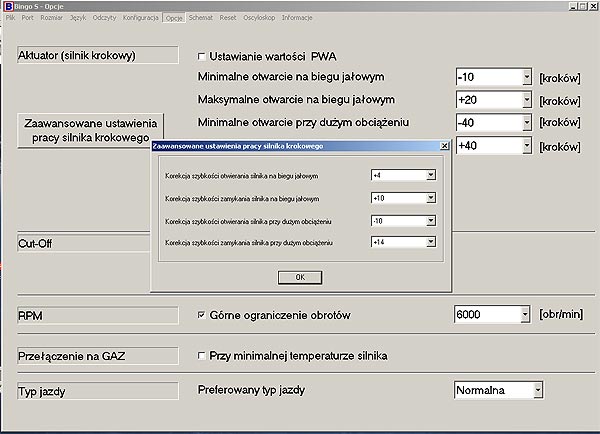Close the Bingo S main window
600x434 pixels.
coord(593,6)
